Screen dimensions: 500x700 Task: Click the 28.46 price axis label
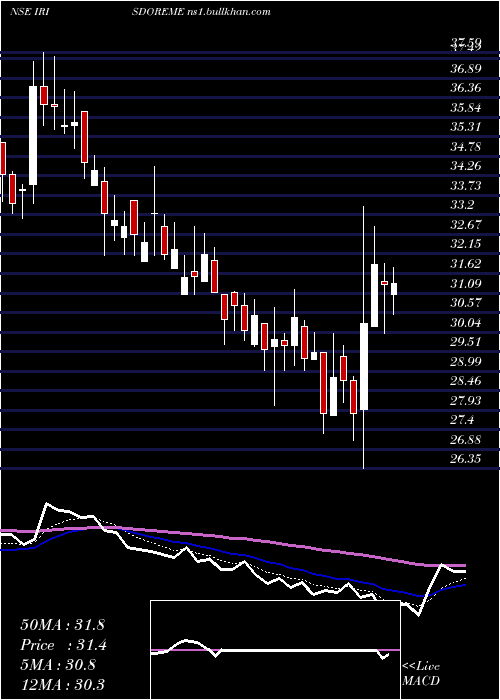tap(466, 381)
